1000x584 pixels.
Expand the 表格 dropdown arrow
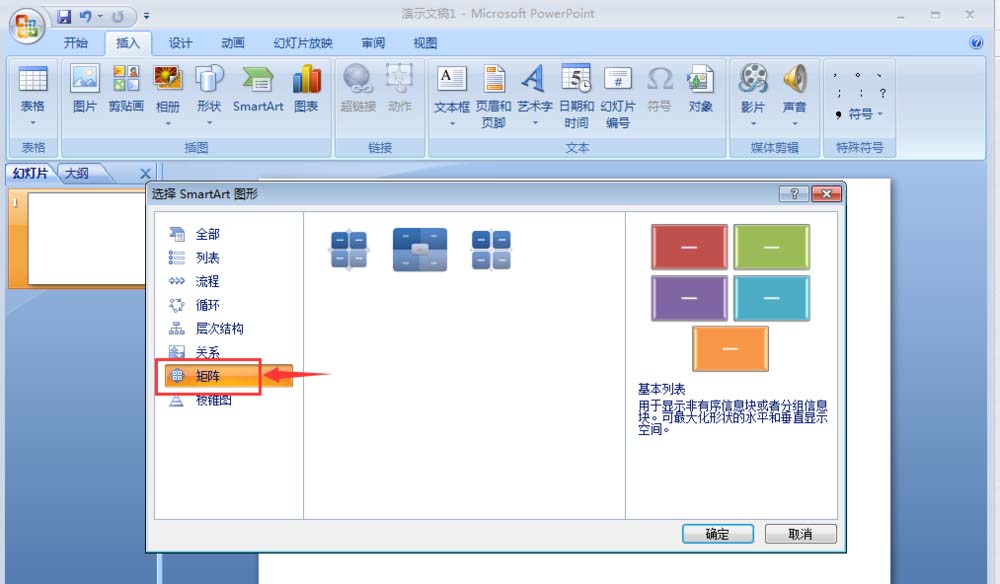(x=33, y=122)
